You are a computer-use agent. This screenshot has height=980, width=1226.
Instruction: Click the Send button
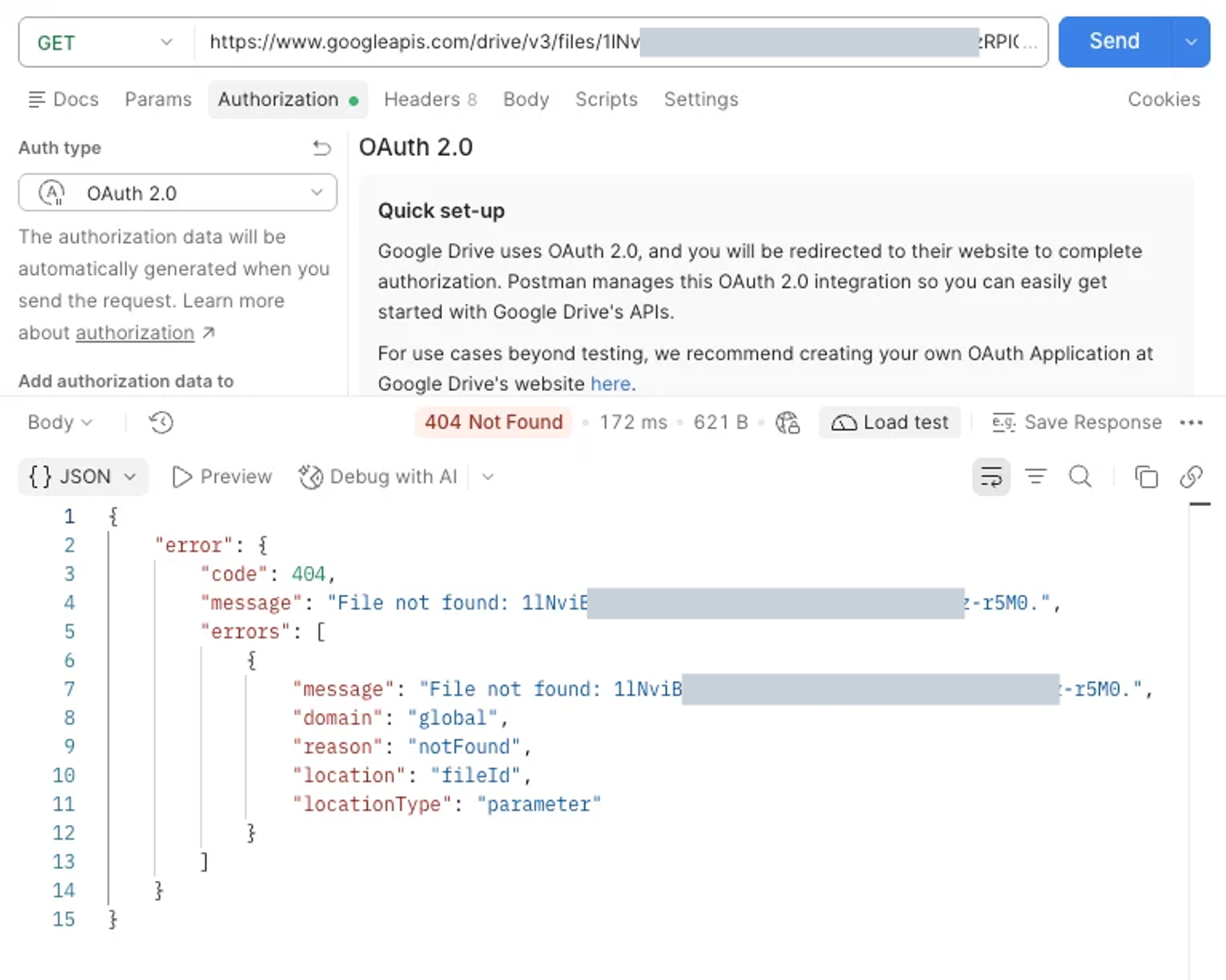[x=1114, y=42]
